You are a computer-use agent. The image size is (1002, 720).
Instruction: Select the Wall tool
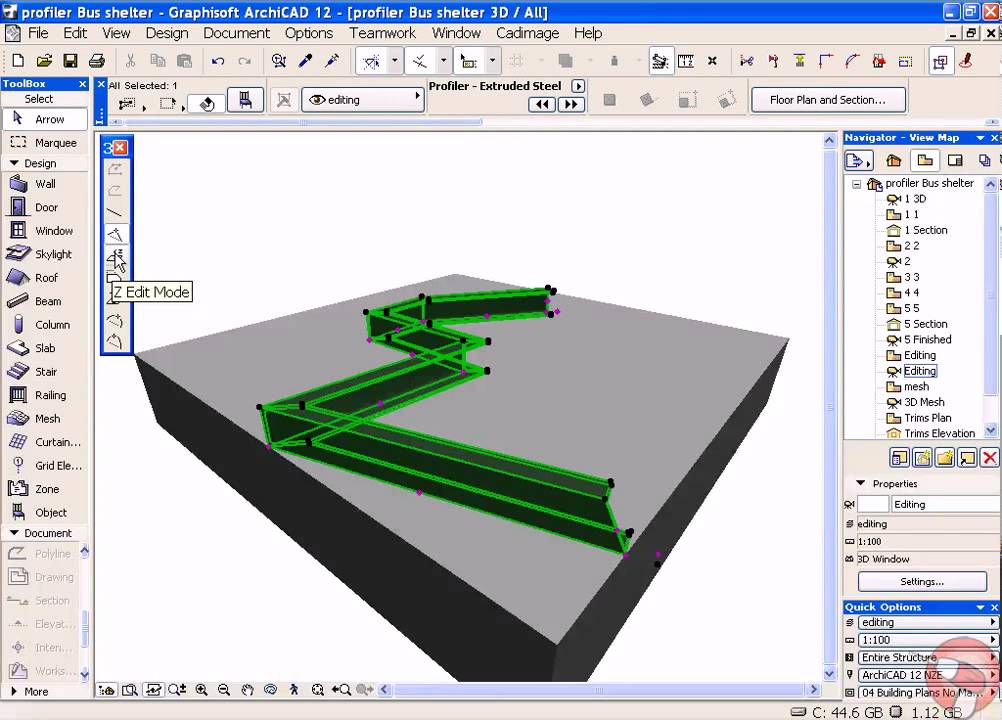[x=45, y=184]
